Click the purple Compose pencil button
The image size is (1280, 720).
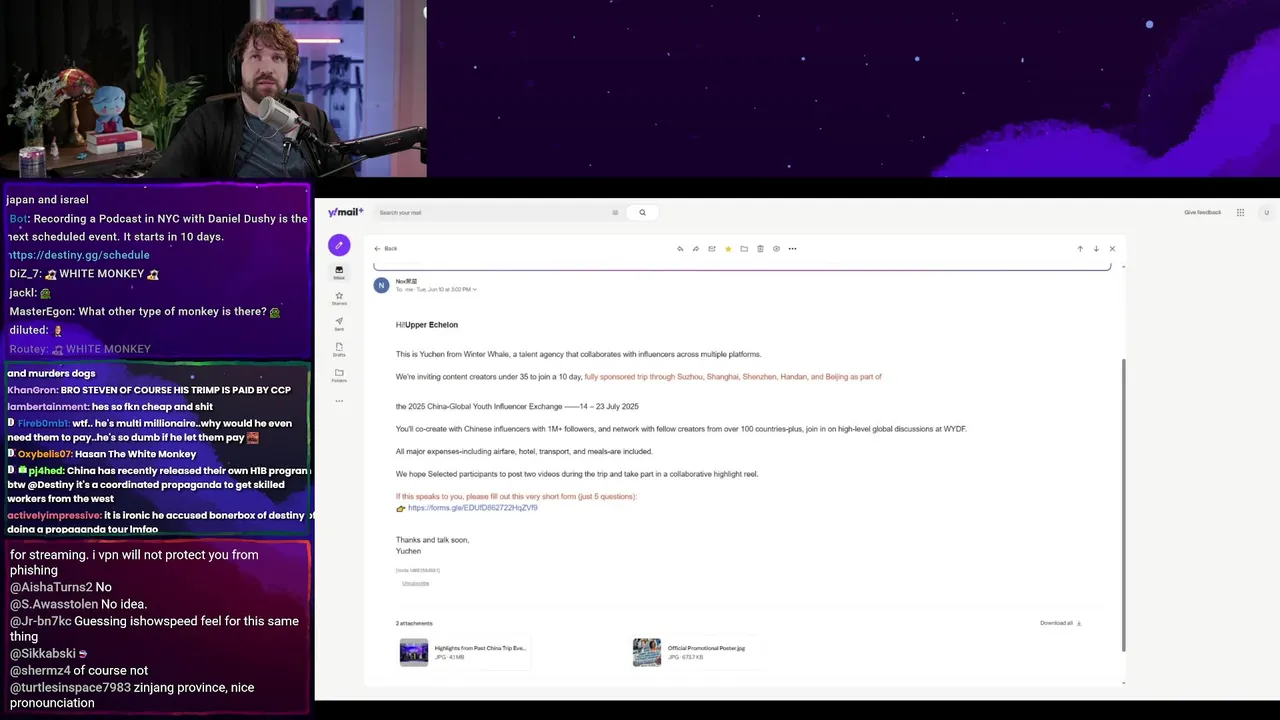point(339,245)
